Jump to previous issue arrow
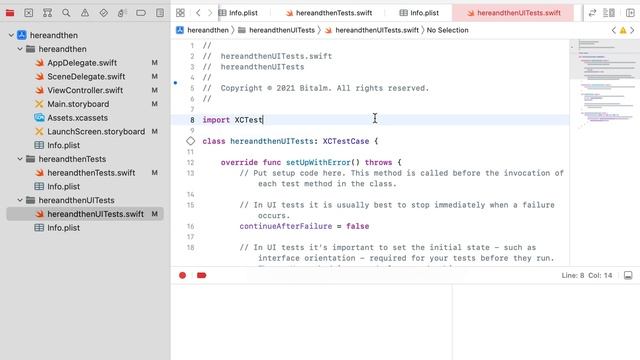 click(x=613, y=30)
